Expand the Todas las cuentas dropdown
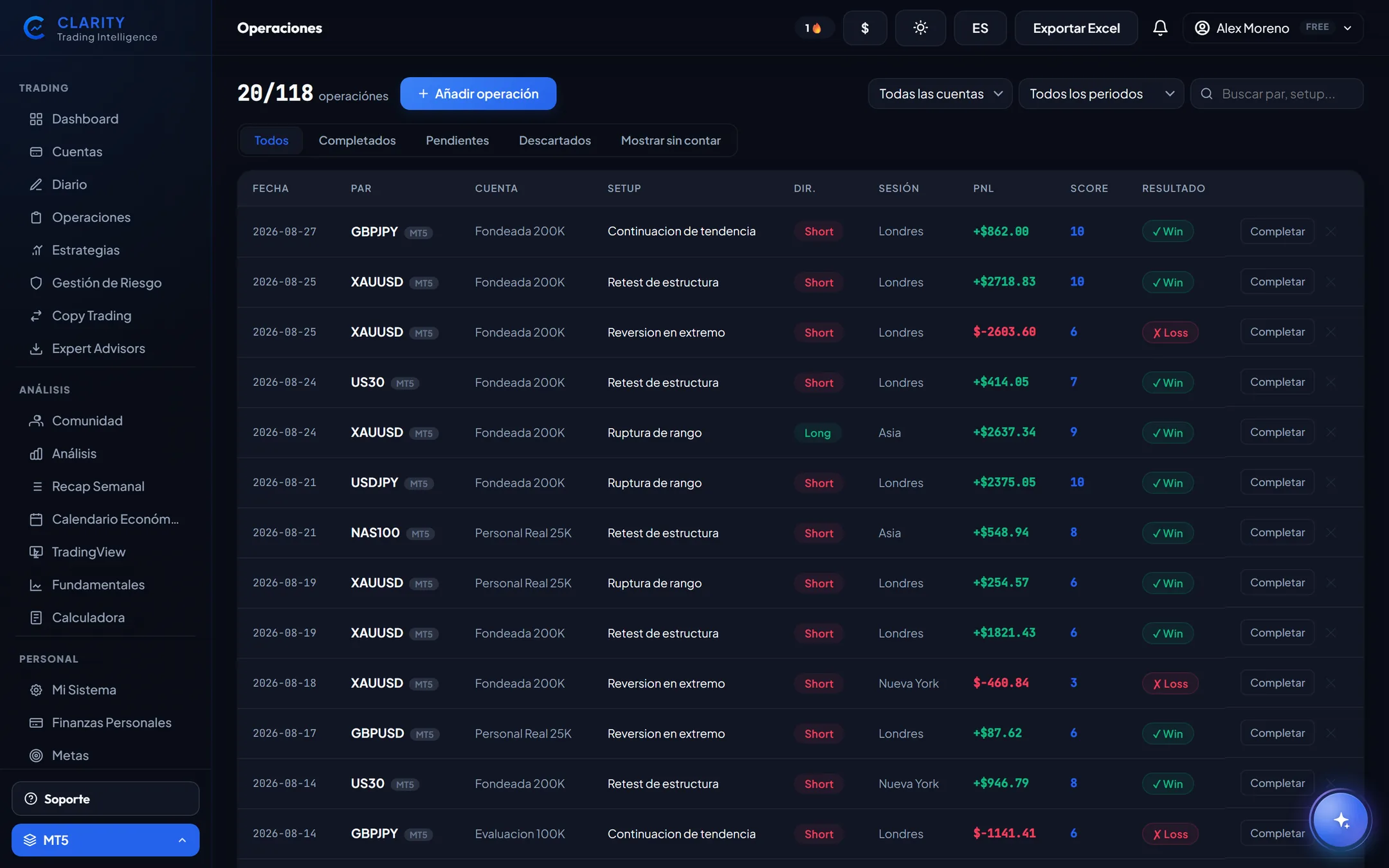This screenshot has width=1389, height=868. (940, 94)
